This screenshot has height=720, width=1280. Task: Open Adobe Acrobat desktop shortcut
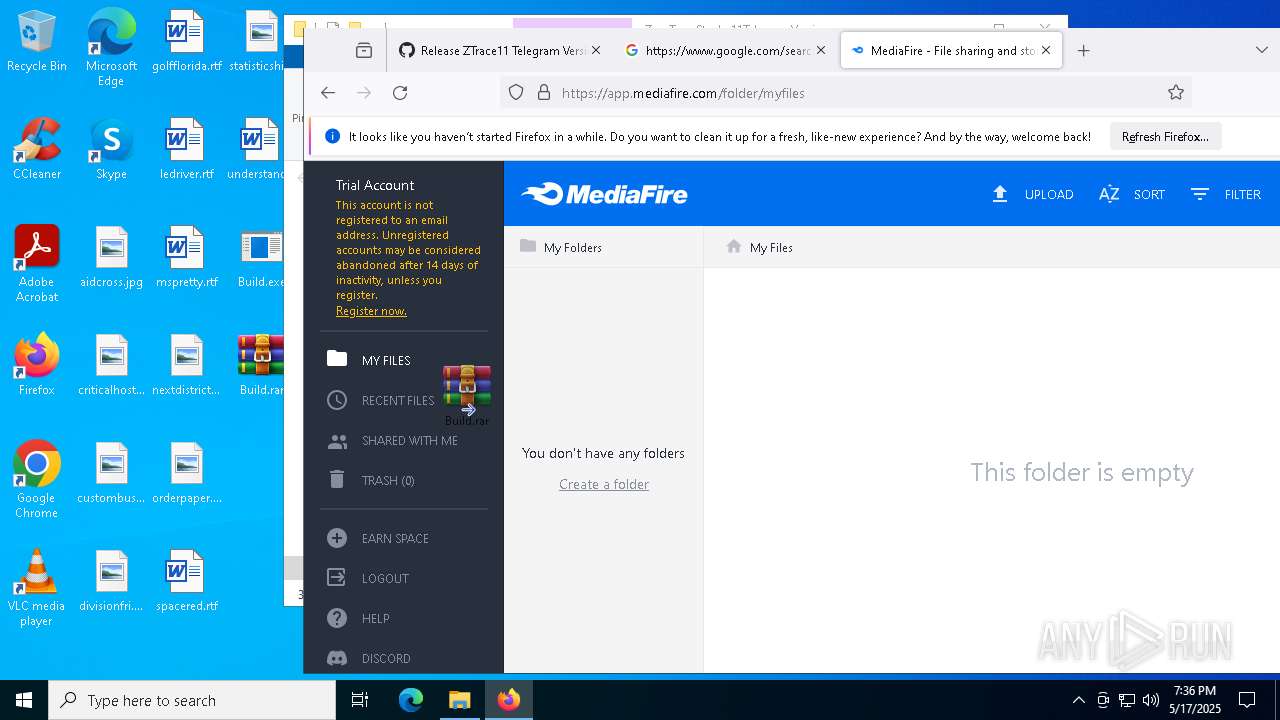tap(37, 264)
